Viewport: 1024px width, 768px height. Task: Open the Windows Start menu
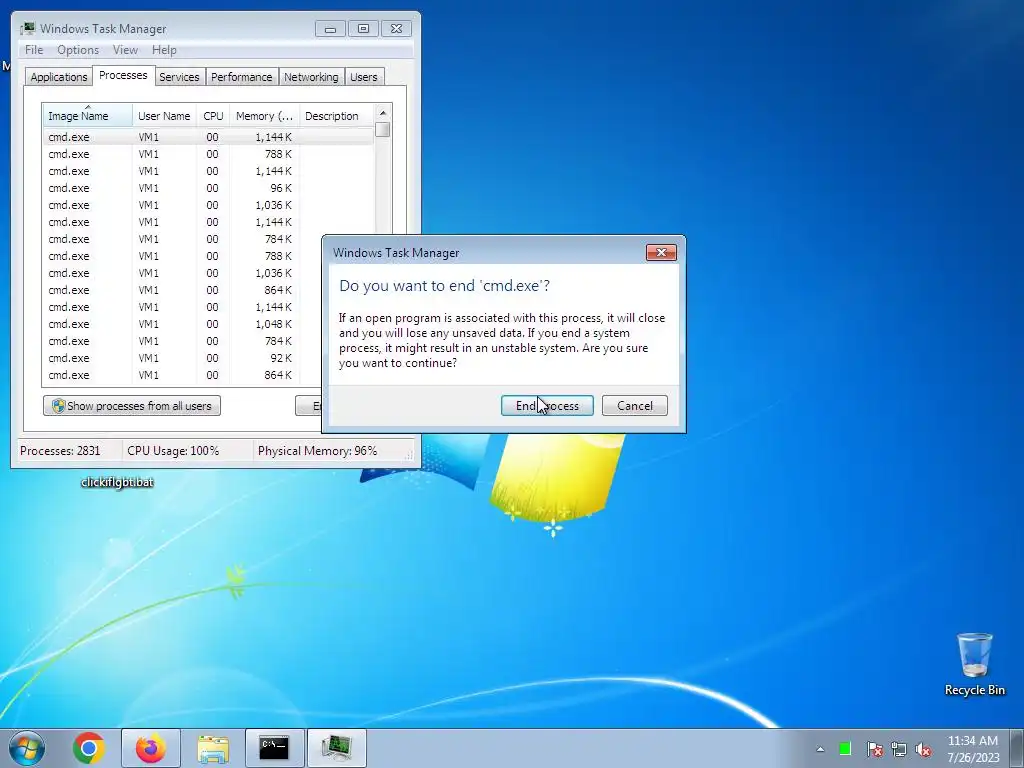(26, 748)
